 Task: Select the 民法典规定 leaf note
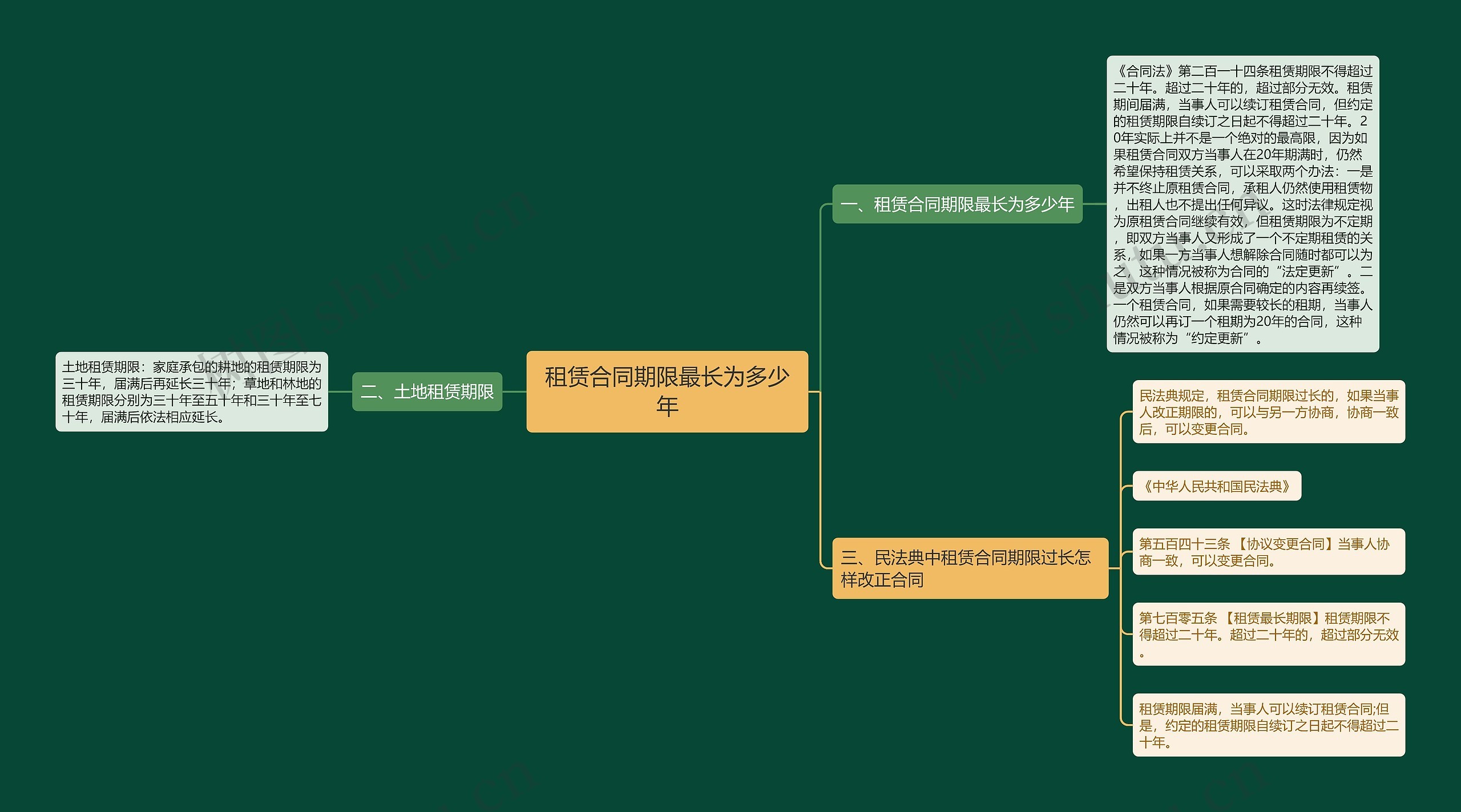1268,411
